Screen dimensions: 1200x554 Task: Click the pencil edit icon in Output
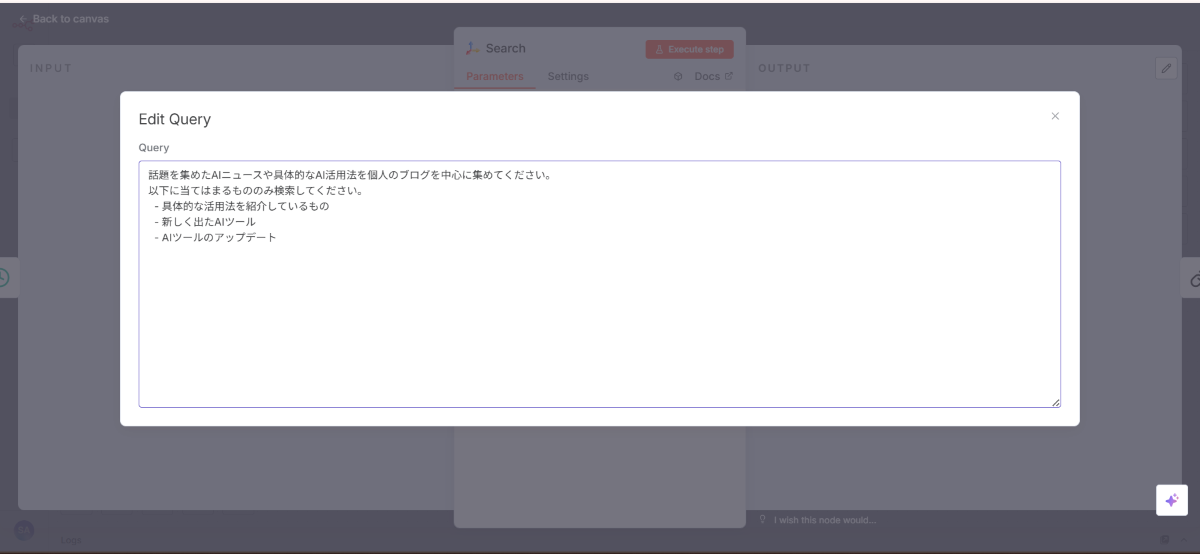click(1165, 68)
